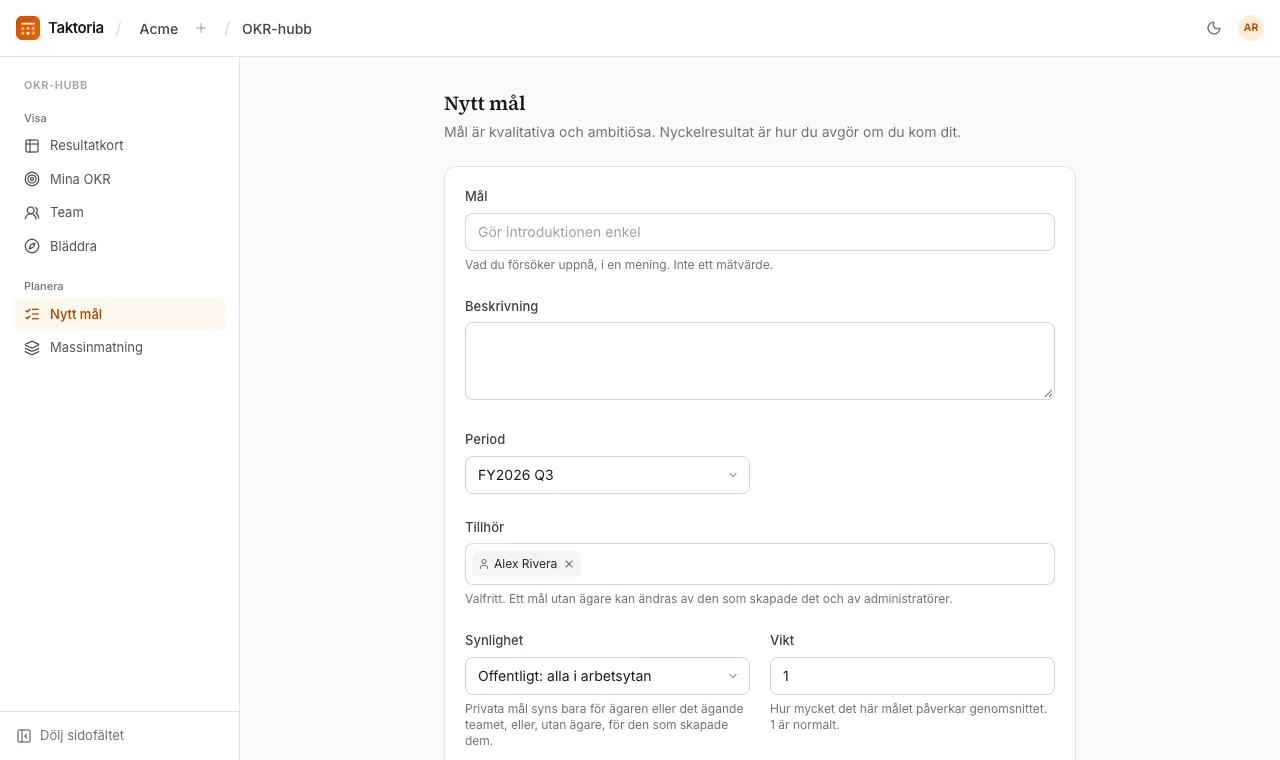Screen dimensions: 1280x760
Task: Remove Alex Rivera from Tillhör
Action: 569,564
